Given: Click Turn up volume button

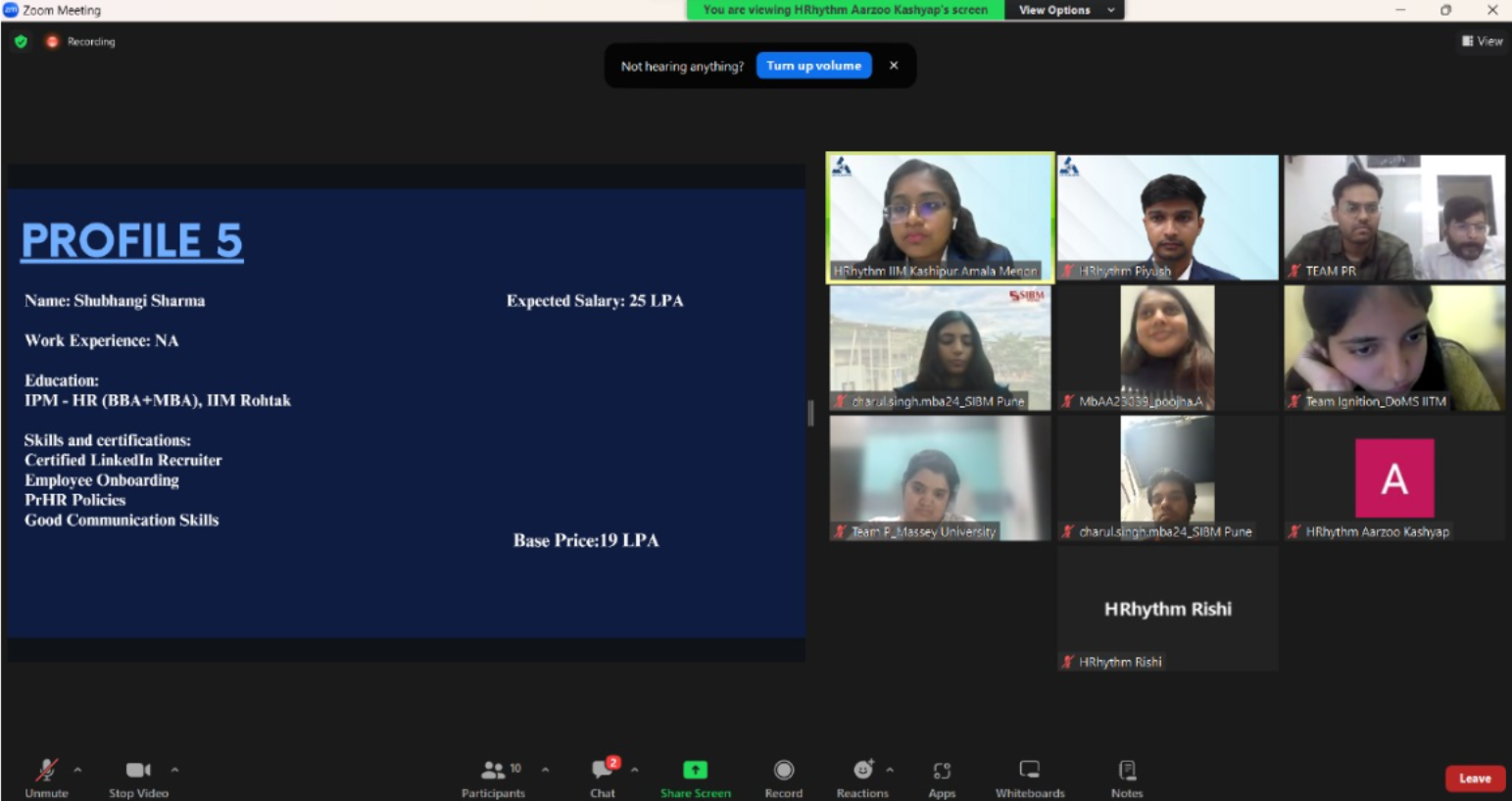Looking at the screenshot, I should click(x=813, y=66).
